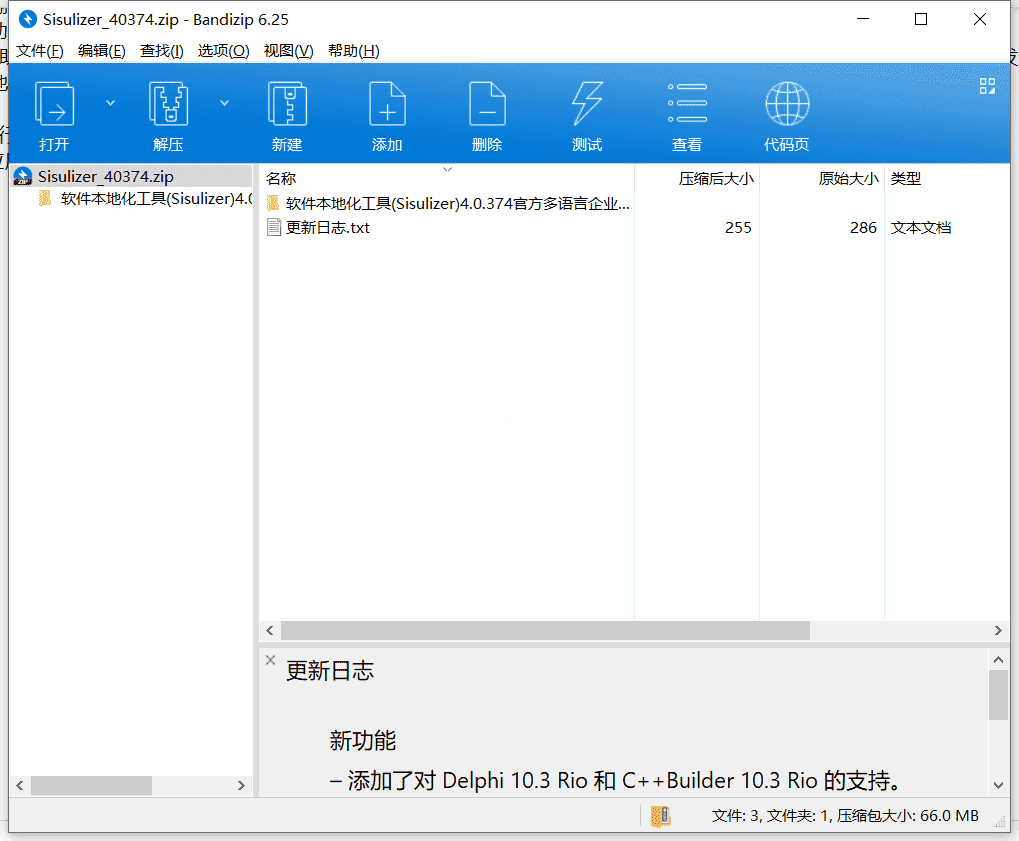Click preview pane scroll up arrow

click(998, 660)
